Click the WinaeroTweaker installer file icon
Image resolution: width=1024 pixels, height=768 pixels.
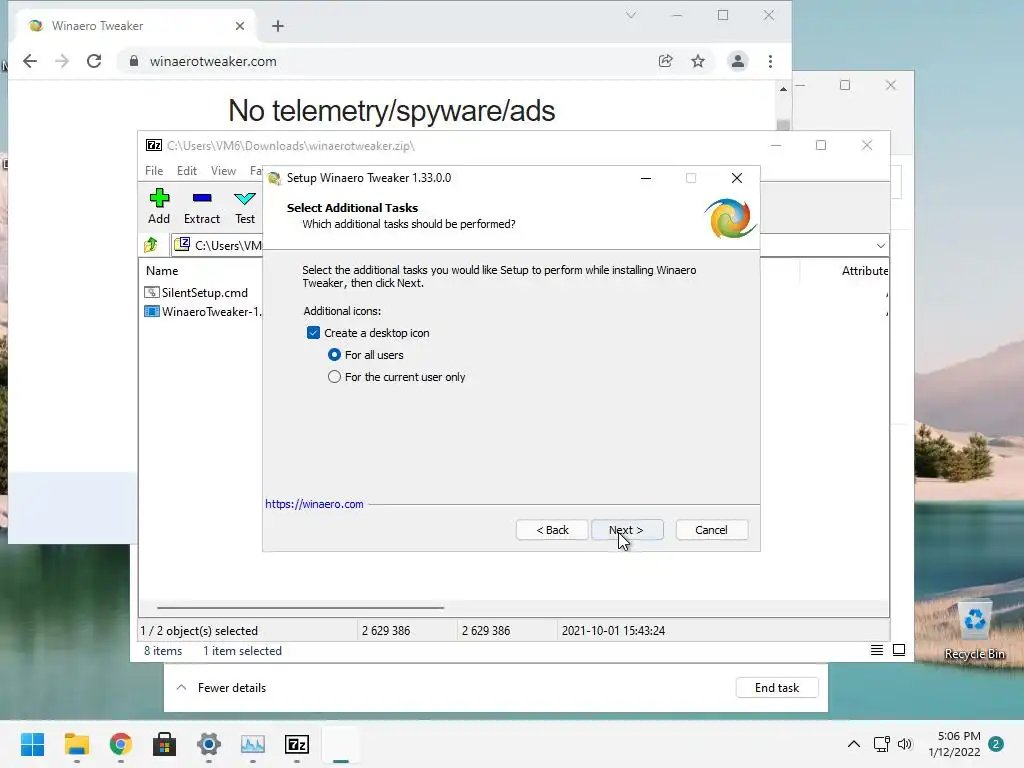[152, 312]
